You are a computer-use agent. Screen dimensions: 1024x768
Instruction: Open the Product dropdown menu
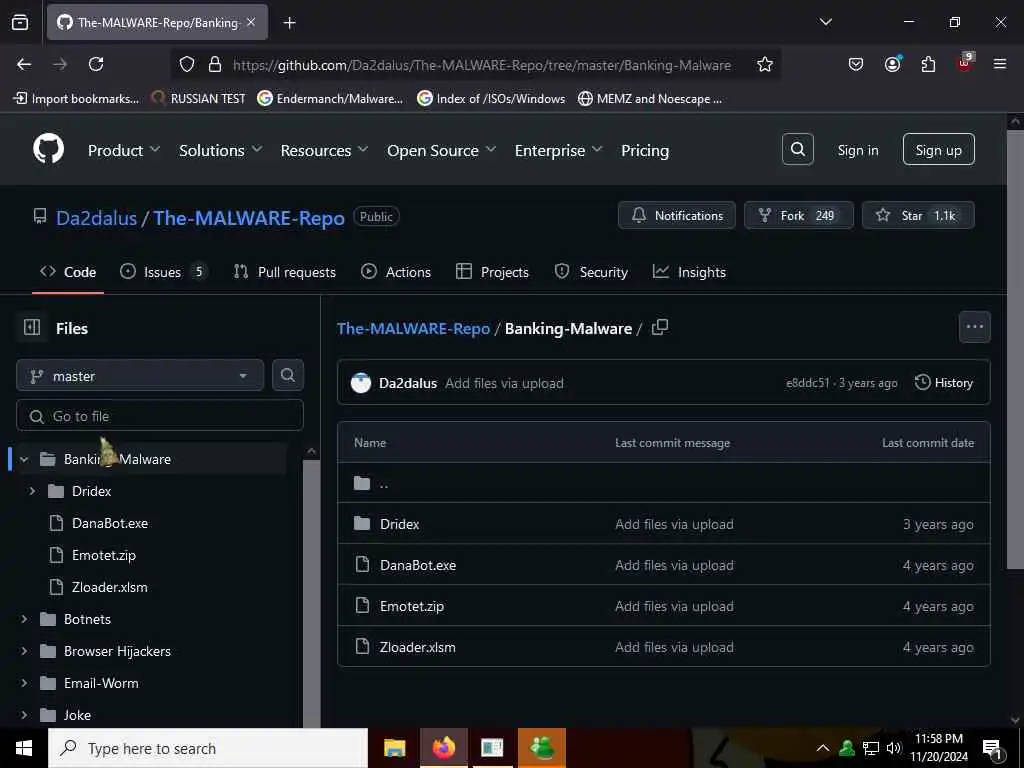tap(123, 150)
